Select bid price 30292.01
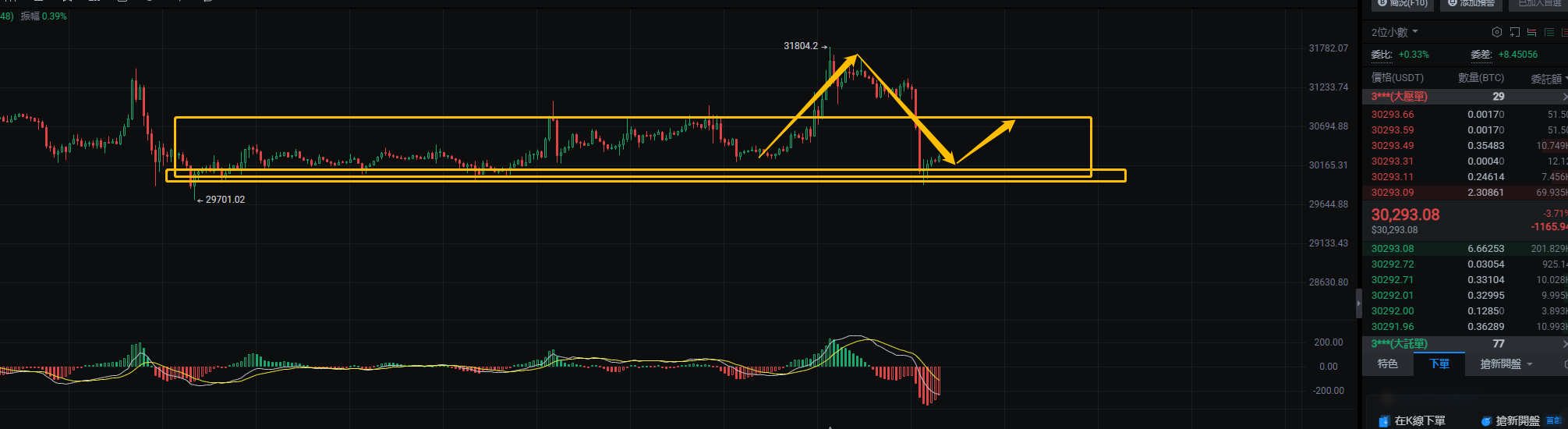The width and height of the screenshot is (1568, 429). [1393, 296]
